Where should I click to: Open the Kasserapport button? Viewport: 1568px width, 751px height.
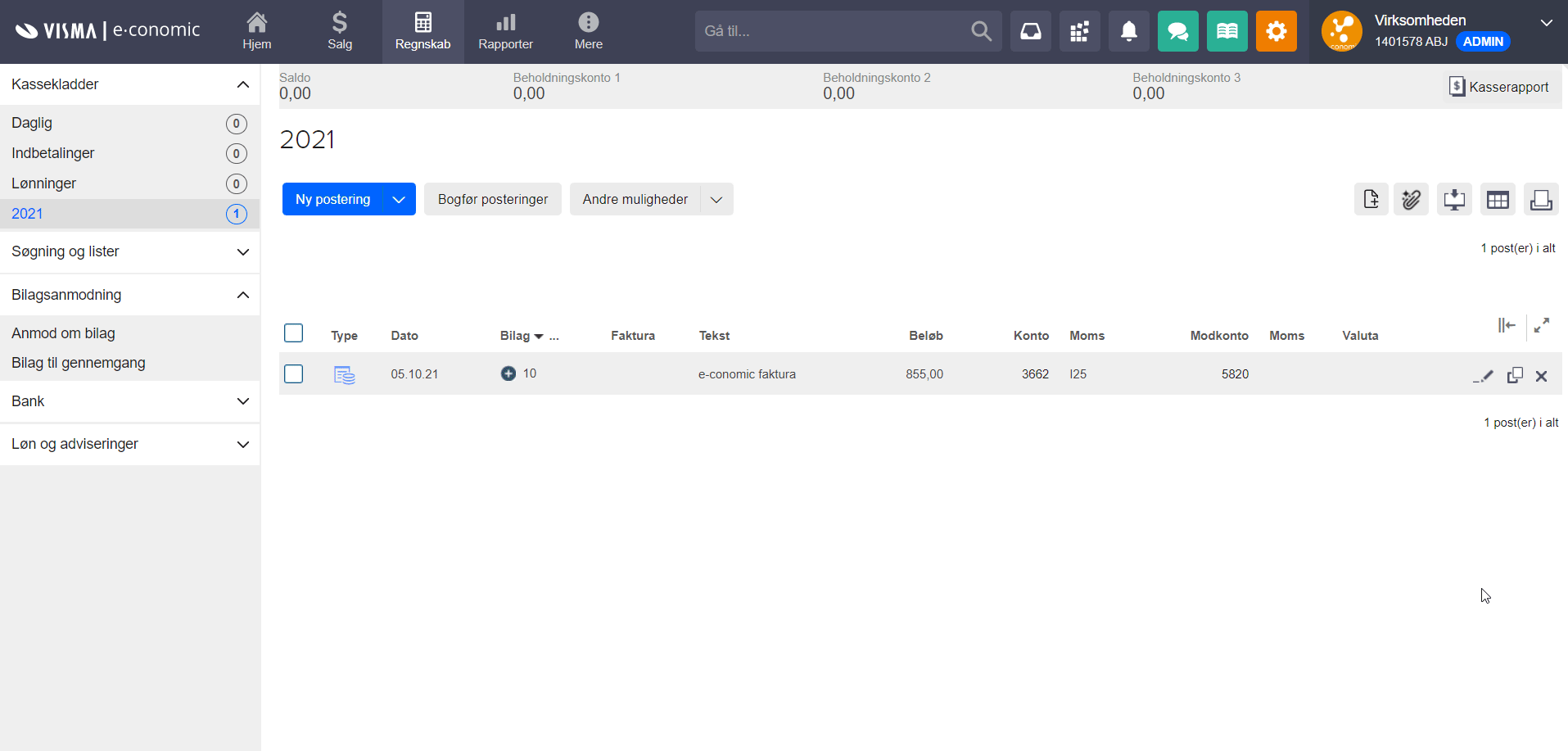1498,87
